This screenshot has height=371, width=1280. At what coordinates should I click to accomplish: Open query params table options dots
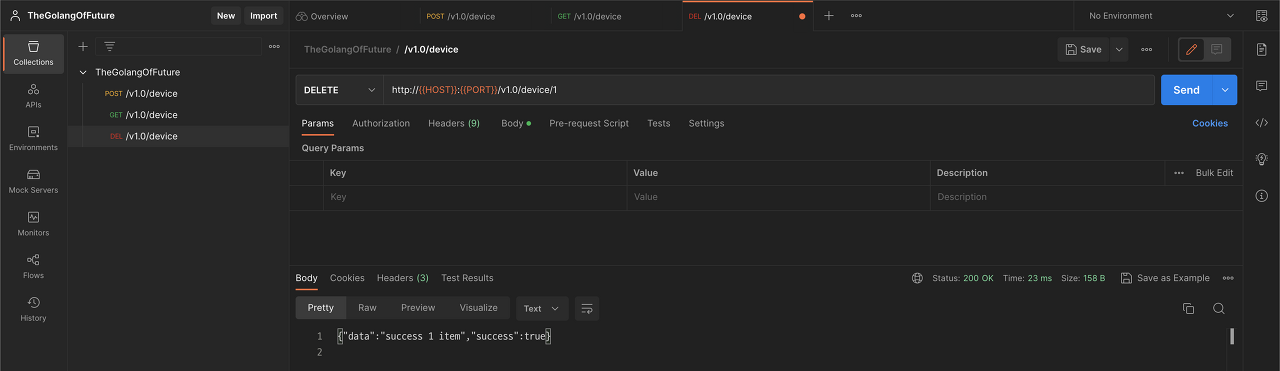[x=1179, y=173]
